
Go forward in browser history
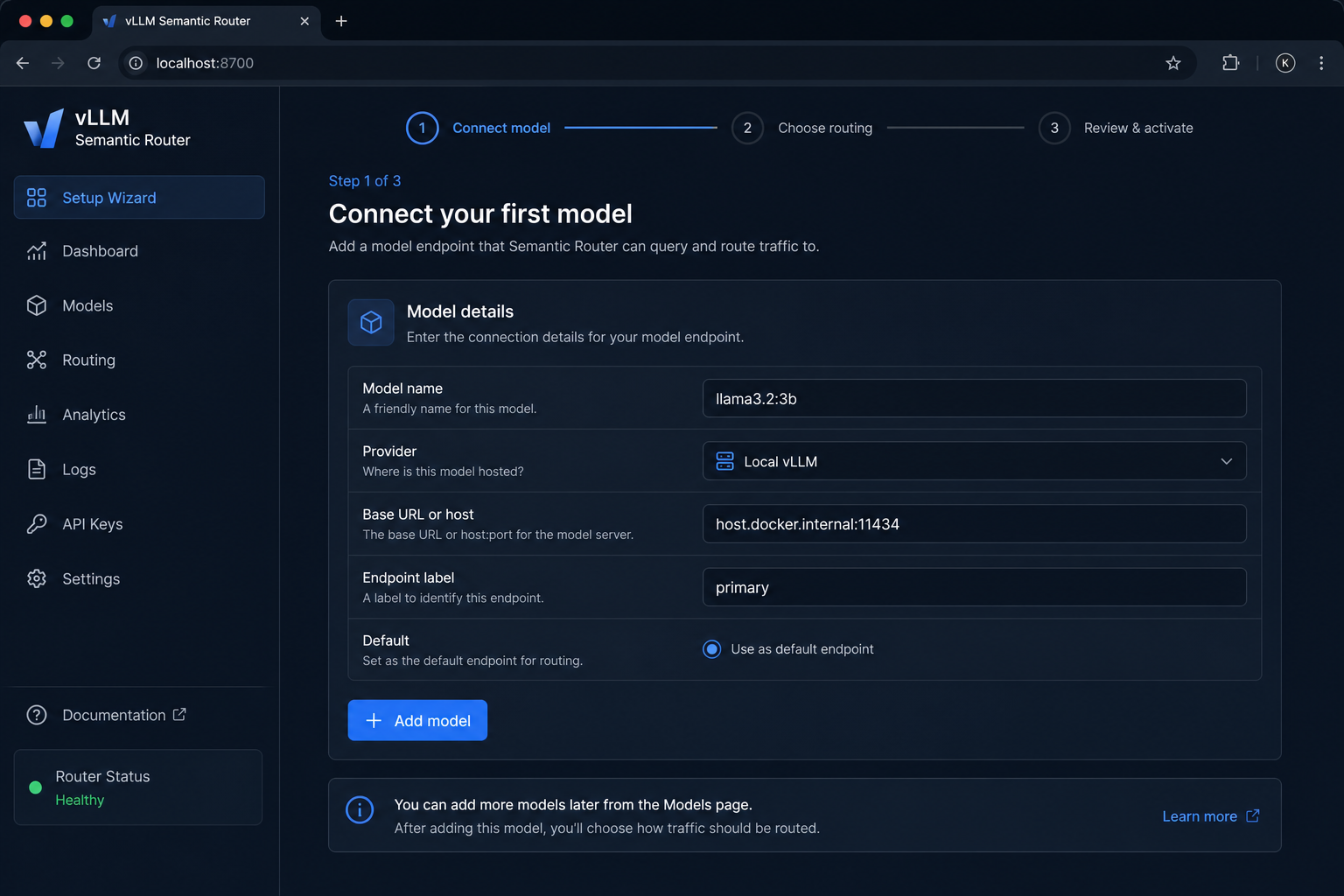point(58,63)
